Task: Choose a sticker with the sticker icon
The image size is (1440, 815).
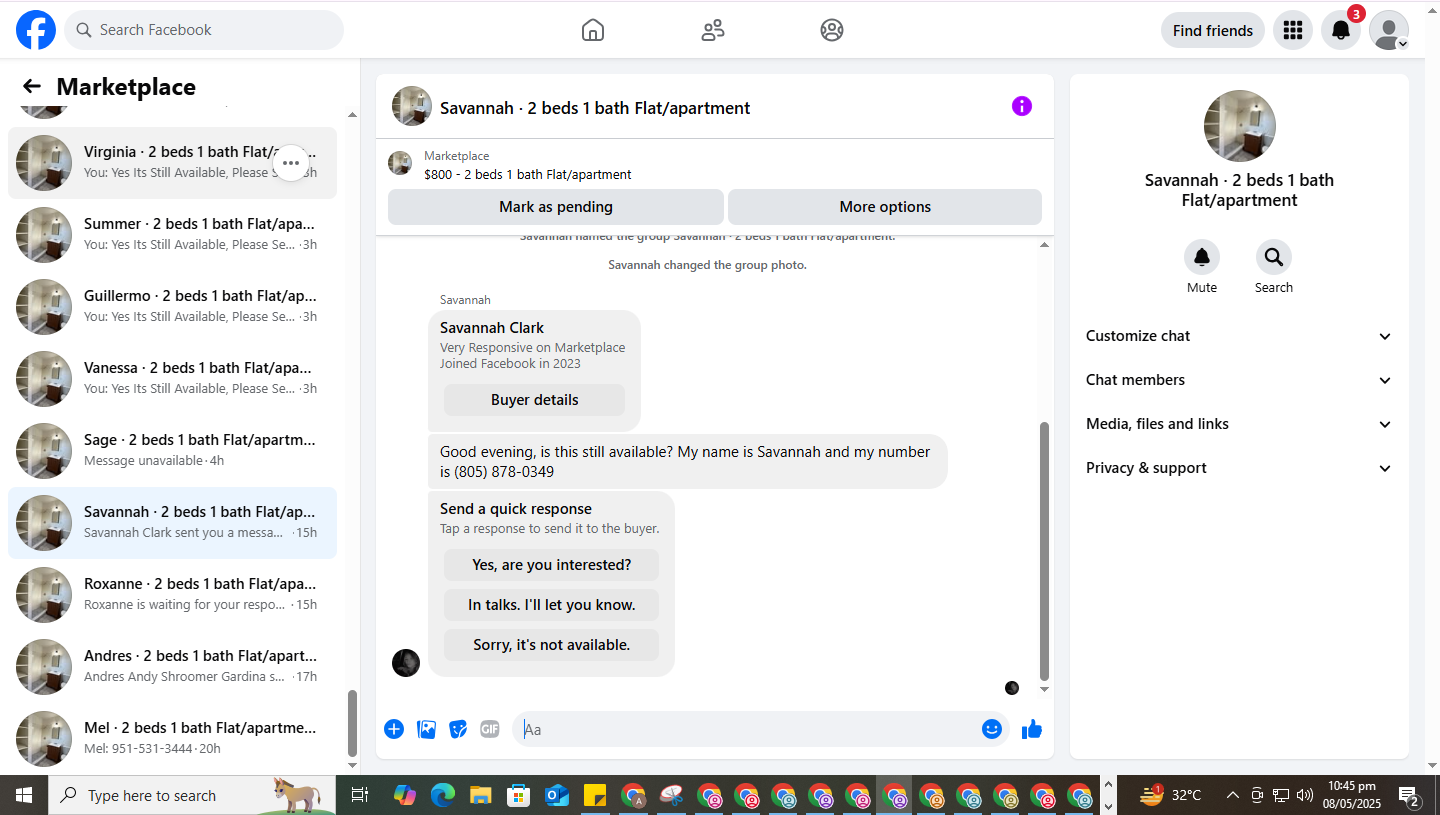Action: 458,729
